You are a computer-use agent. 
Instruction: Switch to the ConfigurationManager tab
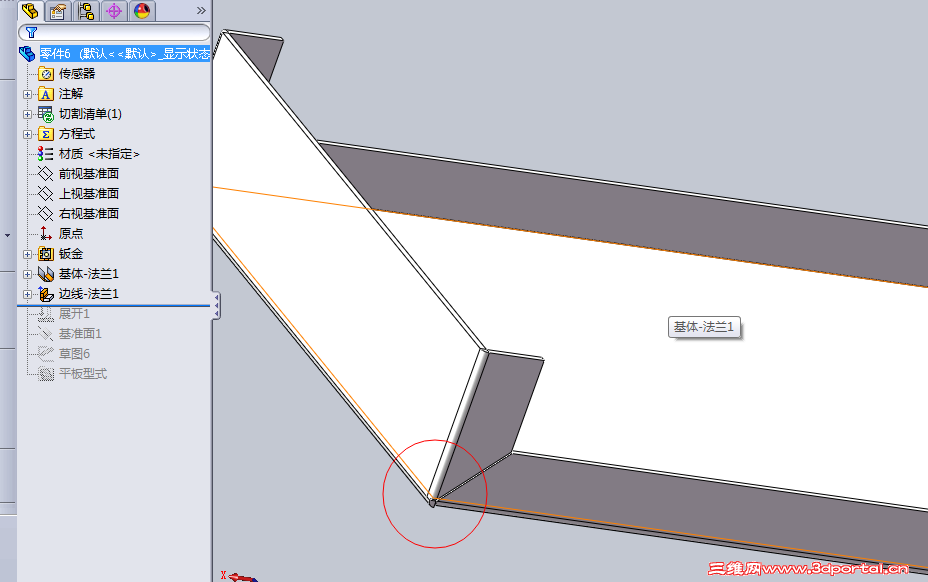click(86, 11)
